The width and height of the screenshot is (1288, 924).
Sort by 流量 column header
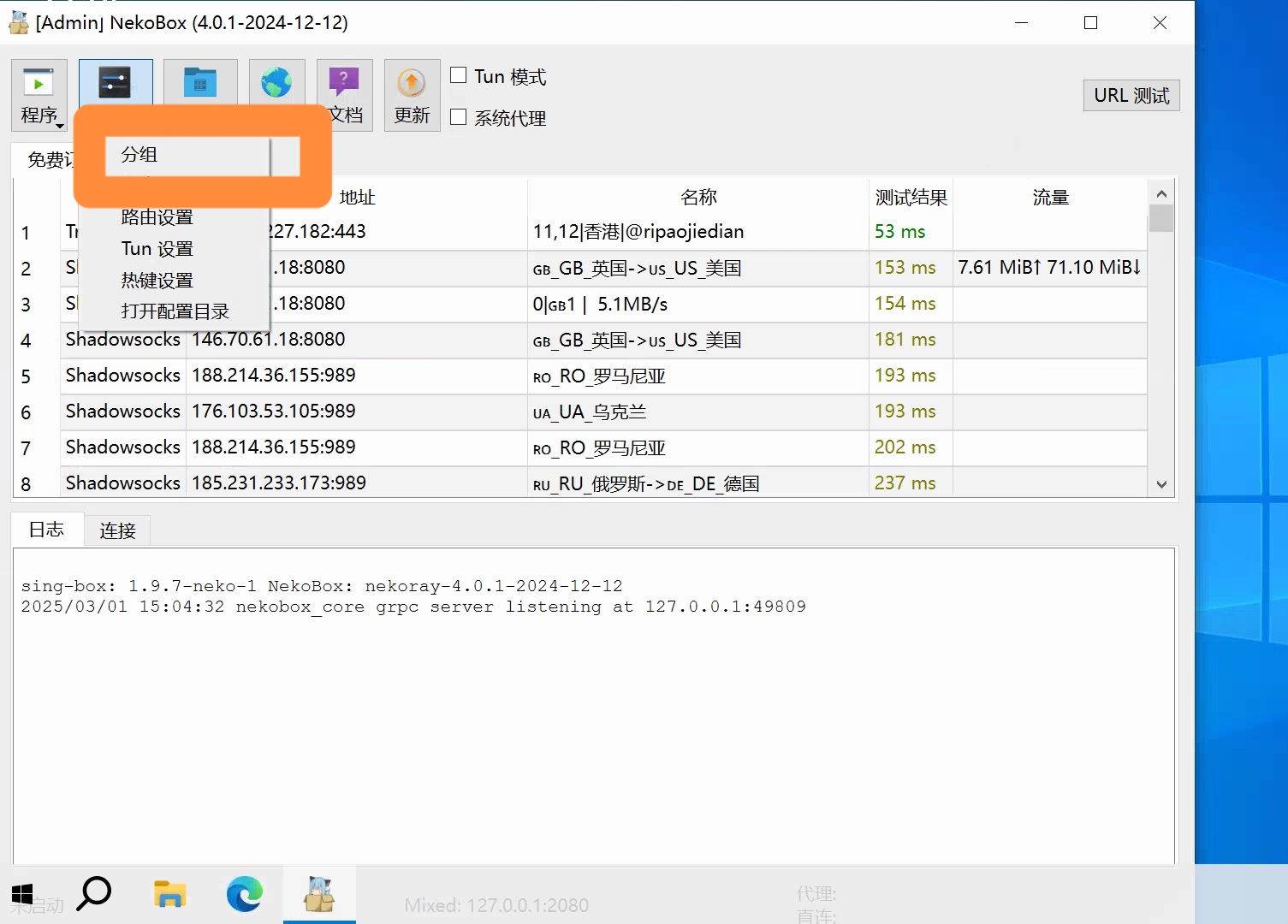[1050, 198]
